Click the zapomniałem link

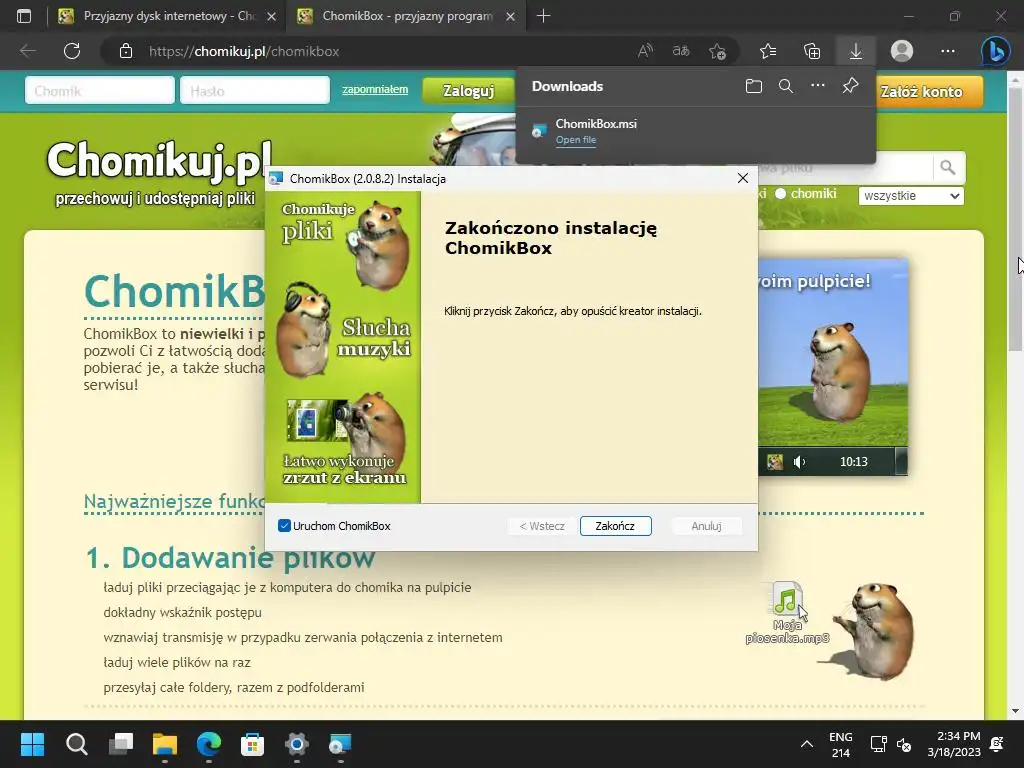click(x=375, y=89)
